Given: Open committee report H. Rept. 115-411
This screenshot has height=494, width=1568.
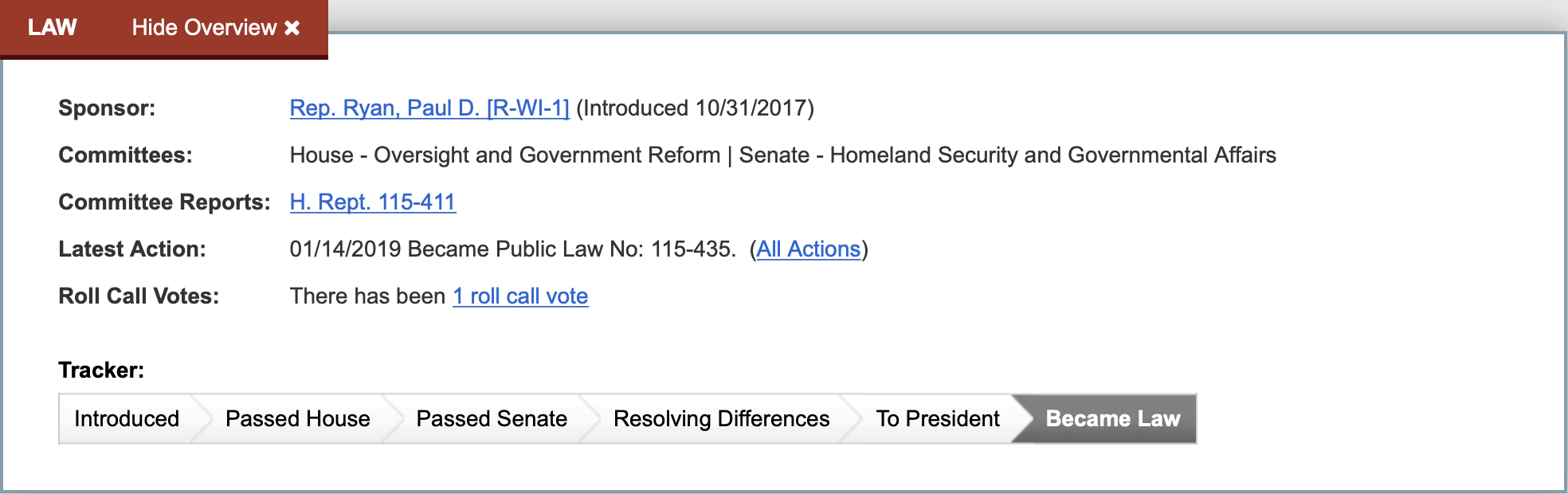Looking at the screenshot, I should pyautogui.click(x=372, y=202).
